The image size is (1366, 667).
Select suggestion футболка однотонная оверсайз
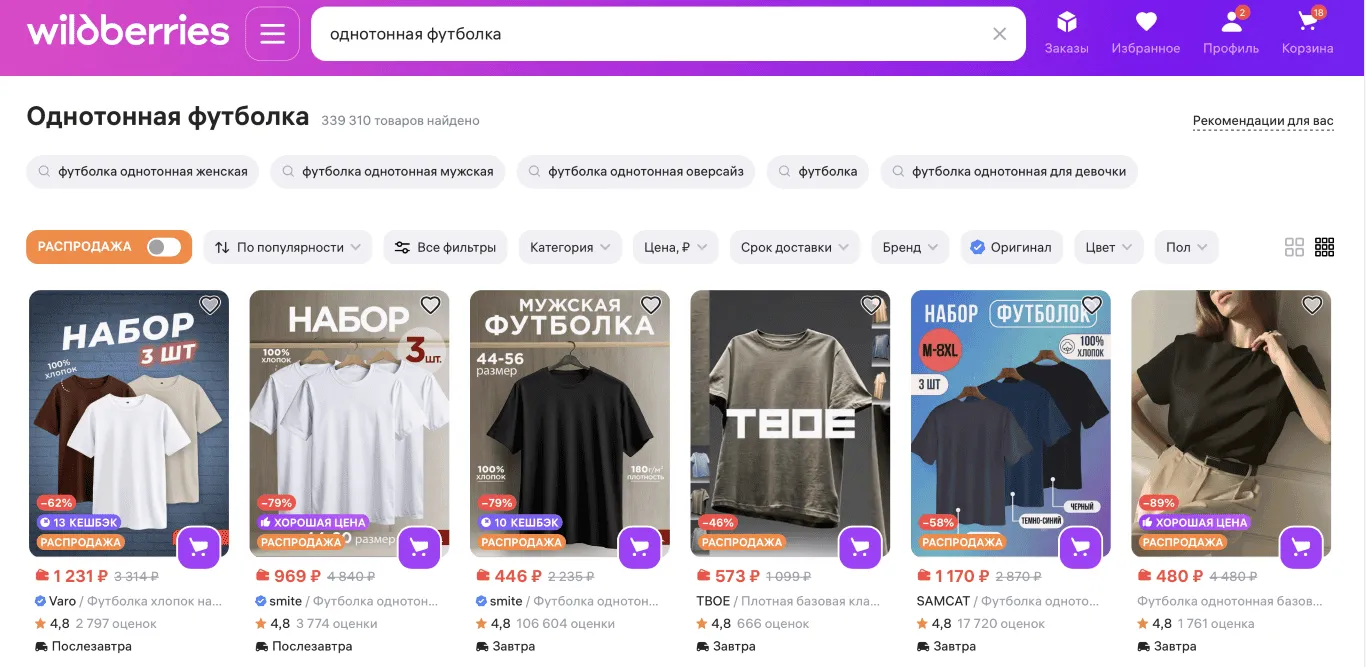click(635, 171)
